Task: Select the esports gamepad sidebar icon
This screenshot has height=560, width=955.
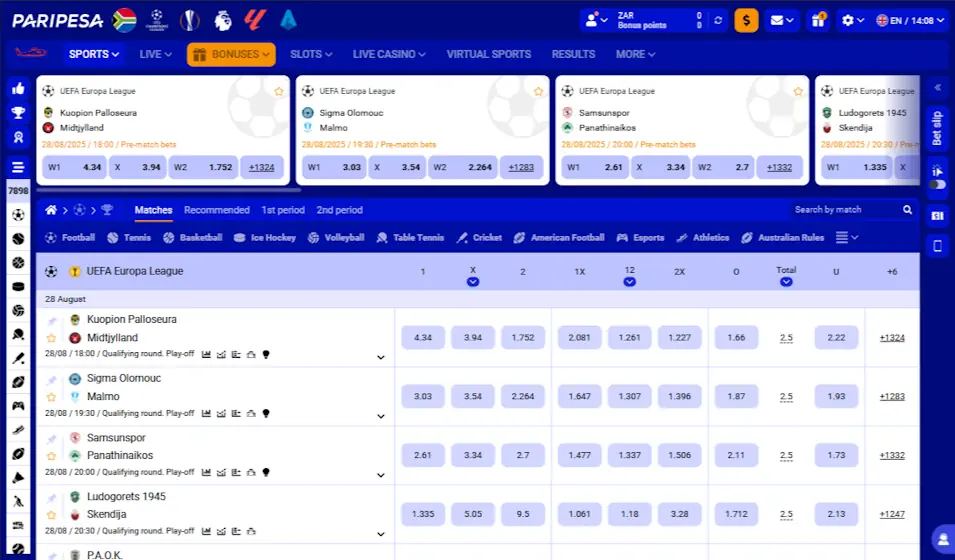Action: (x=18, y=406)
